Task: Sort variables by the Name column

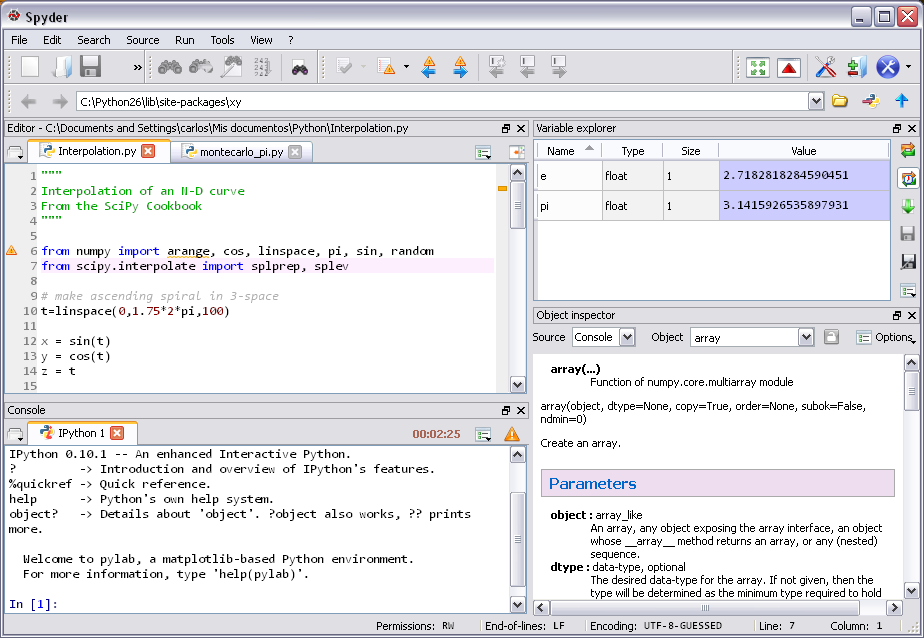Action: coord(566,150)
